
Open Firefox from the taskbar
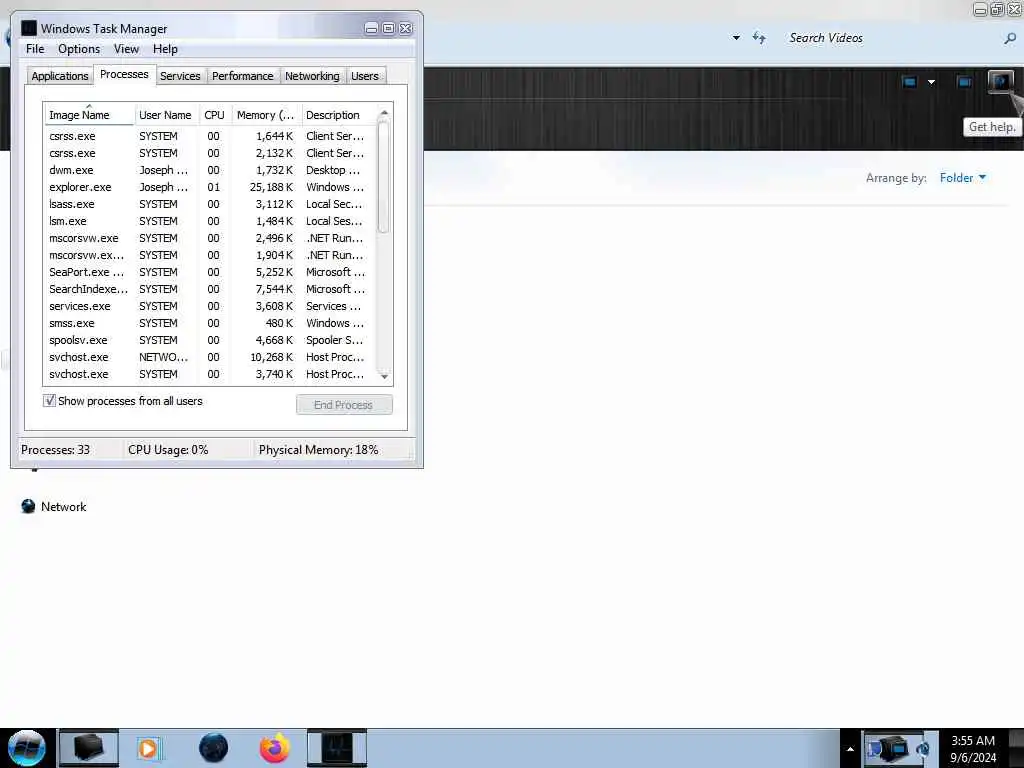[274, 748]
